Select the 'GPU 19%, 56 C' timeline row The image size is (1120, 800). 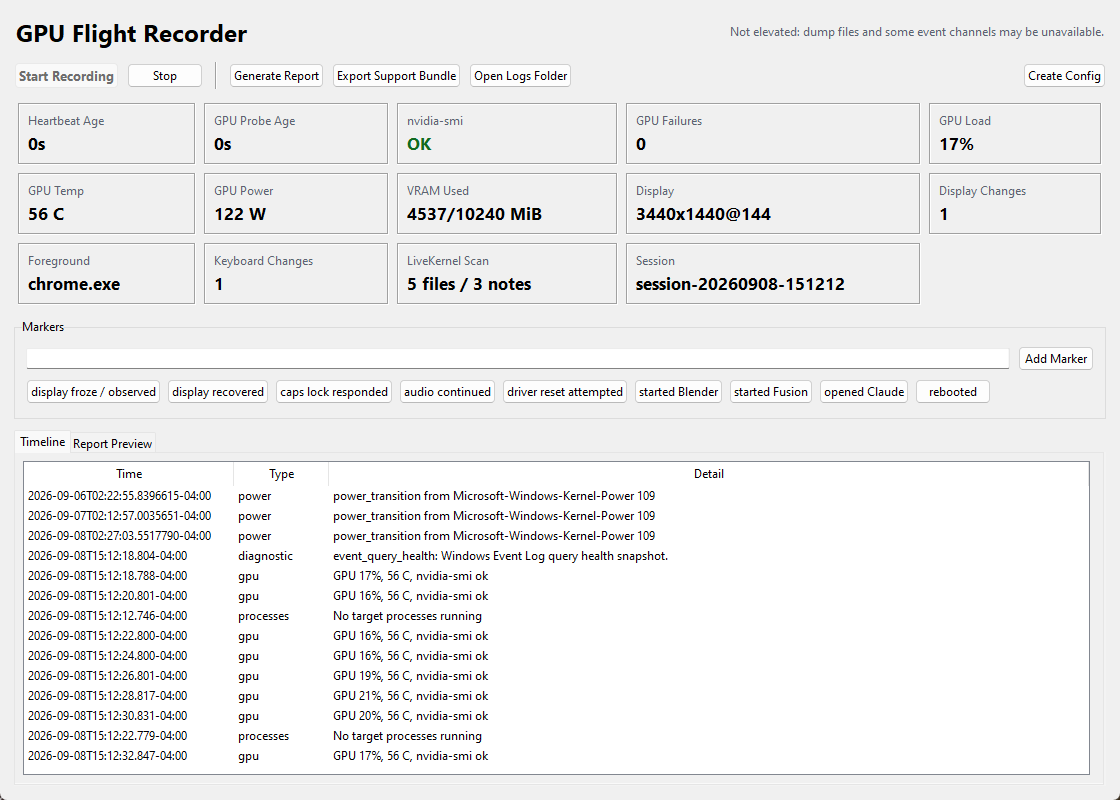click(556, 676)
